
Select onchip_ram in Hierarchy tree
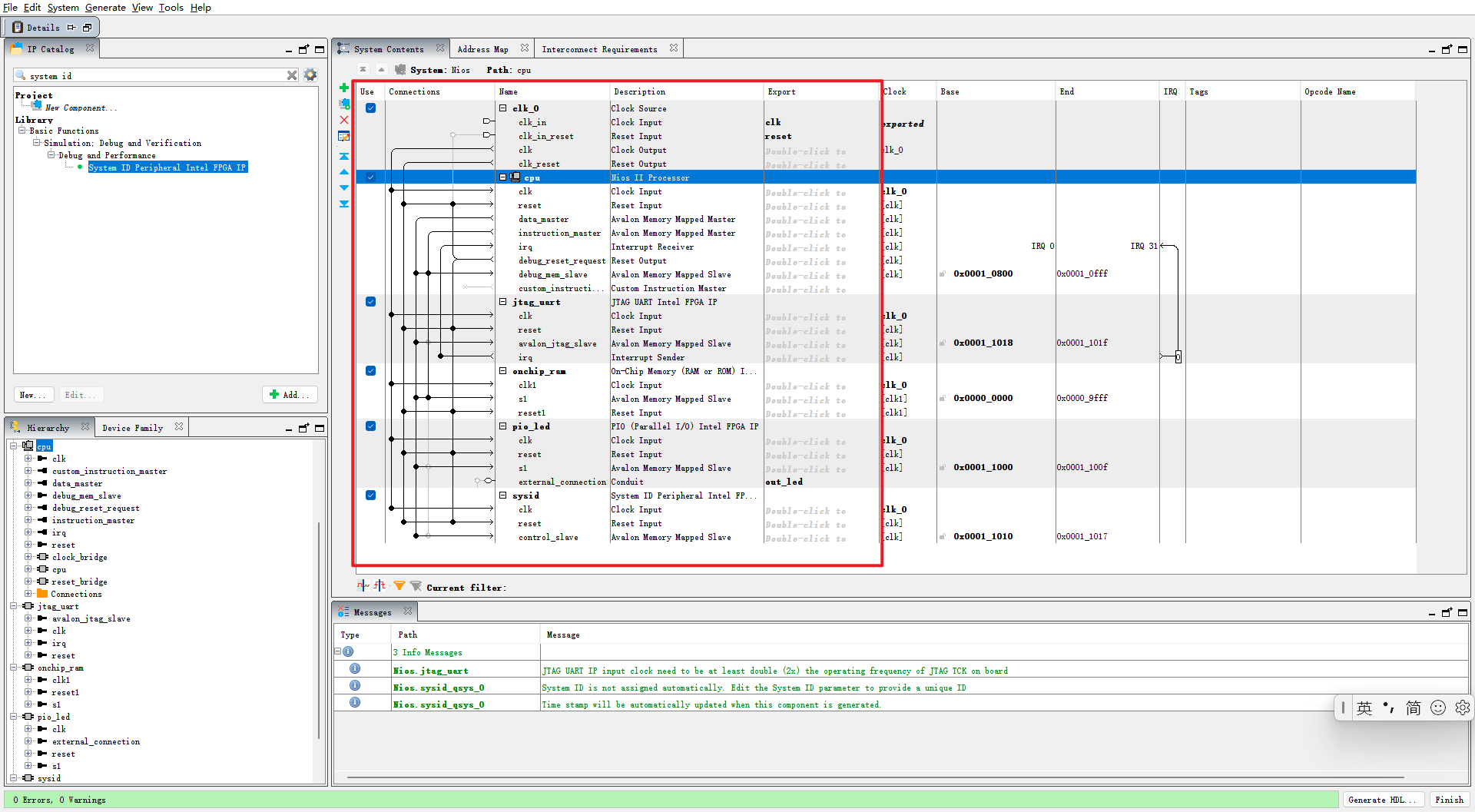coord(60,668)
